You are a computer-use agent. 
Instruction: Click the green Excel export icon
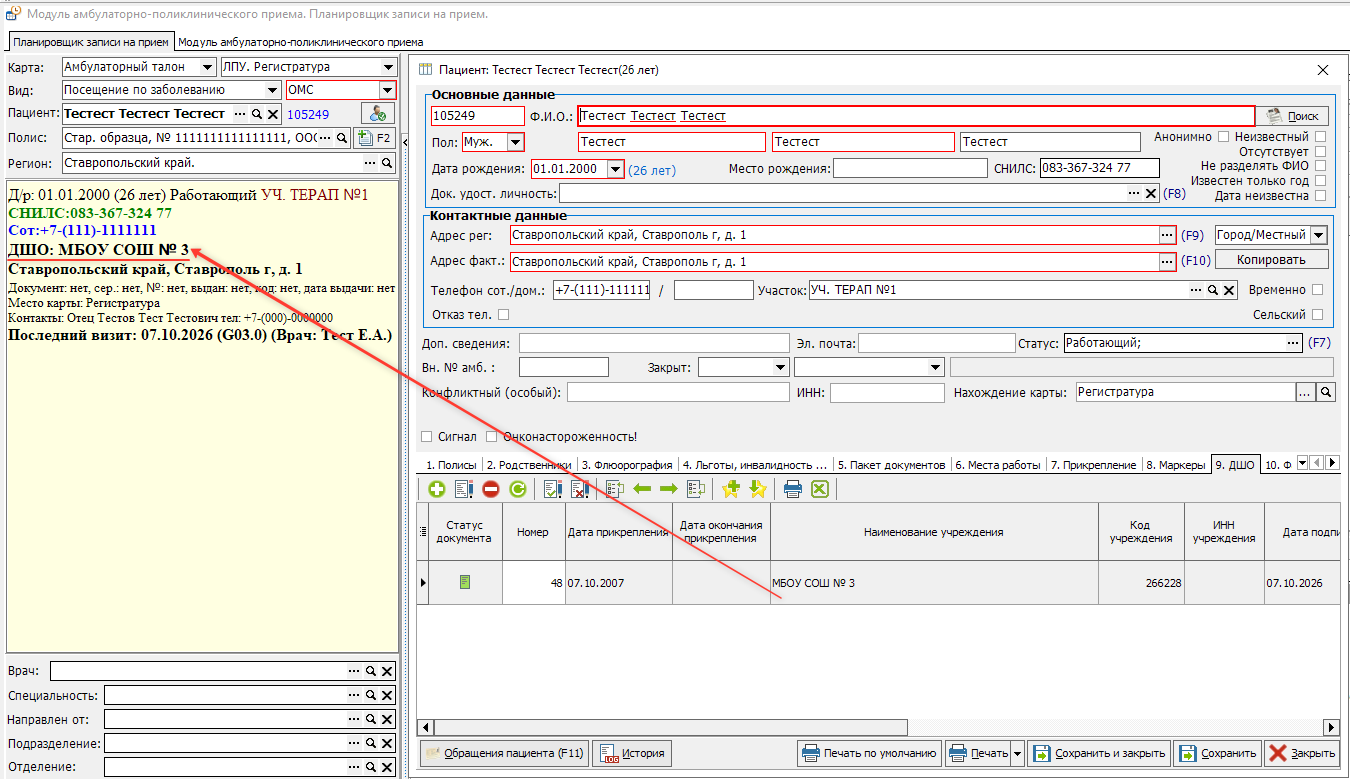tap(820, 489)
